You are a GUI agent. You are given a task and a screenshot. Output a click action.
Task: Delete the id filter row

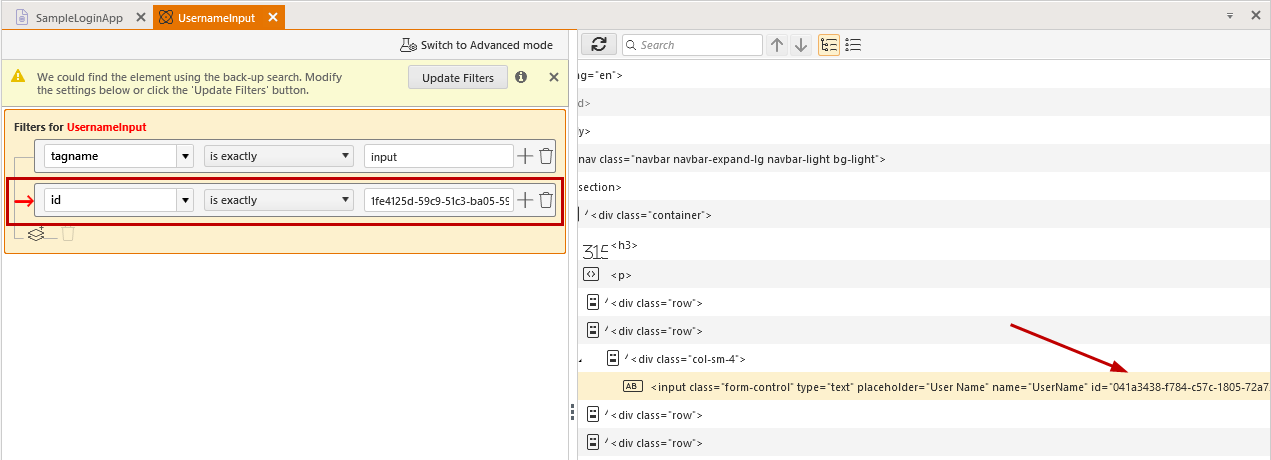point(546,200)
